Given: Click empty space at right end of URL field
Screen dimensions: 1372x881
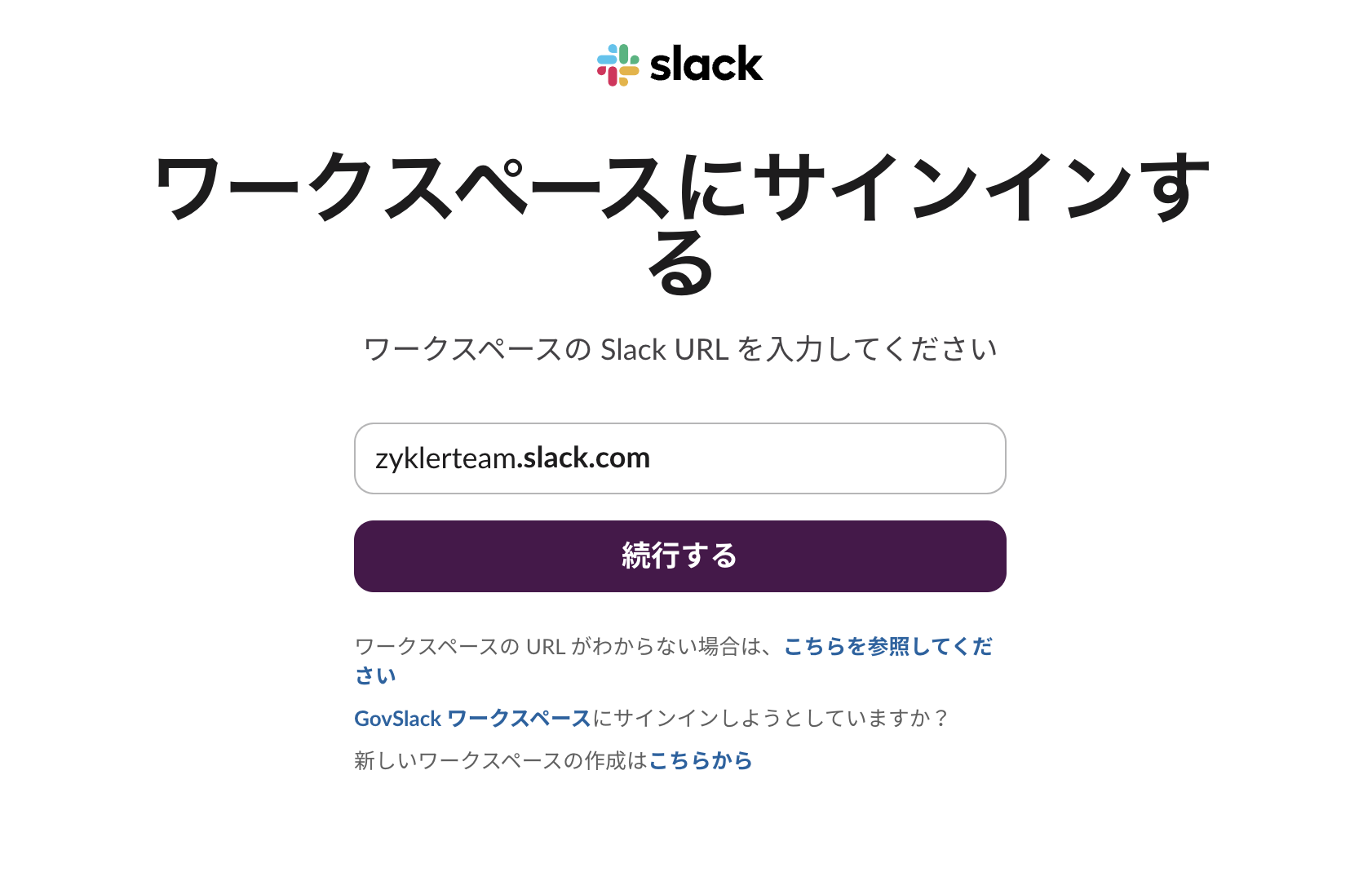Looking at the screenshot, I should [x=897, y=458].
